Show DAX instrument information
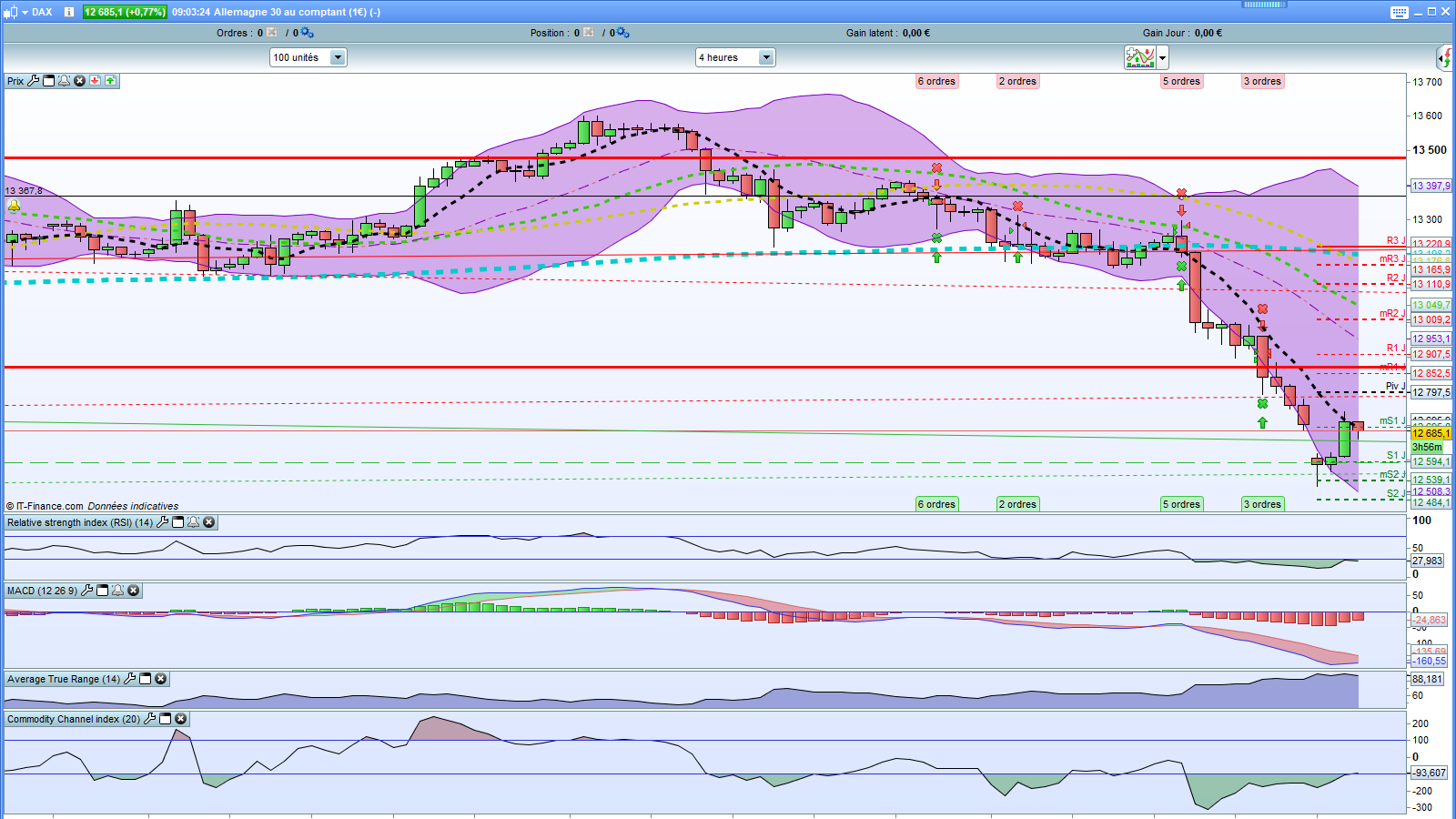The image size is (1456, 819). point(68,12)
